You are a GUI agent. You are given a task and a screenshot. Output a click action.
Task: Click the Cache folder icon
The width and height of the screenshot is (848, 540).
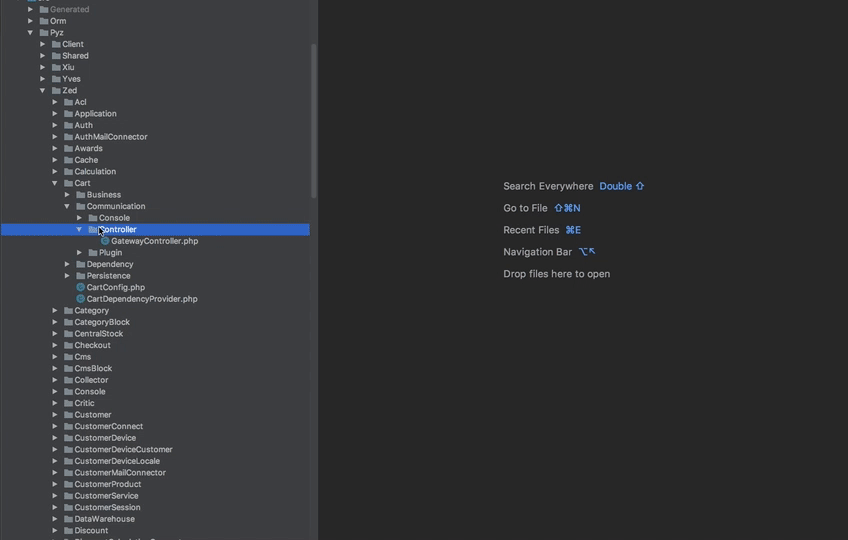click(68, 160)
